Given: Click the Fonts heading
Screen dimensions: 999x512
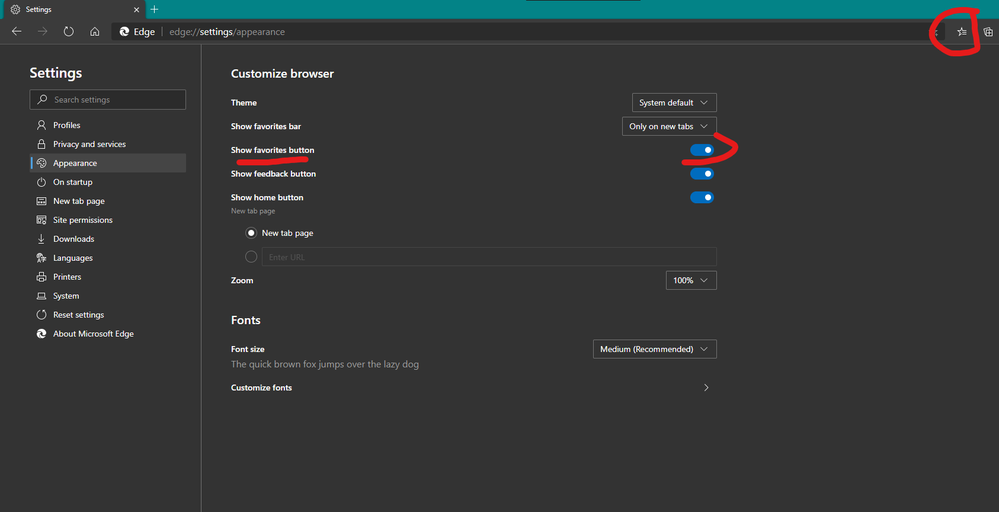Looking at the screenshot, I should tap(246, 320).
